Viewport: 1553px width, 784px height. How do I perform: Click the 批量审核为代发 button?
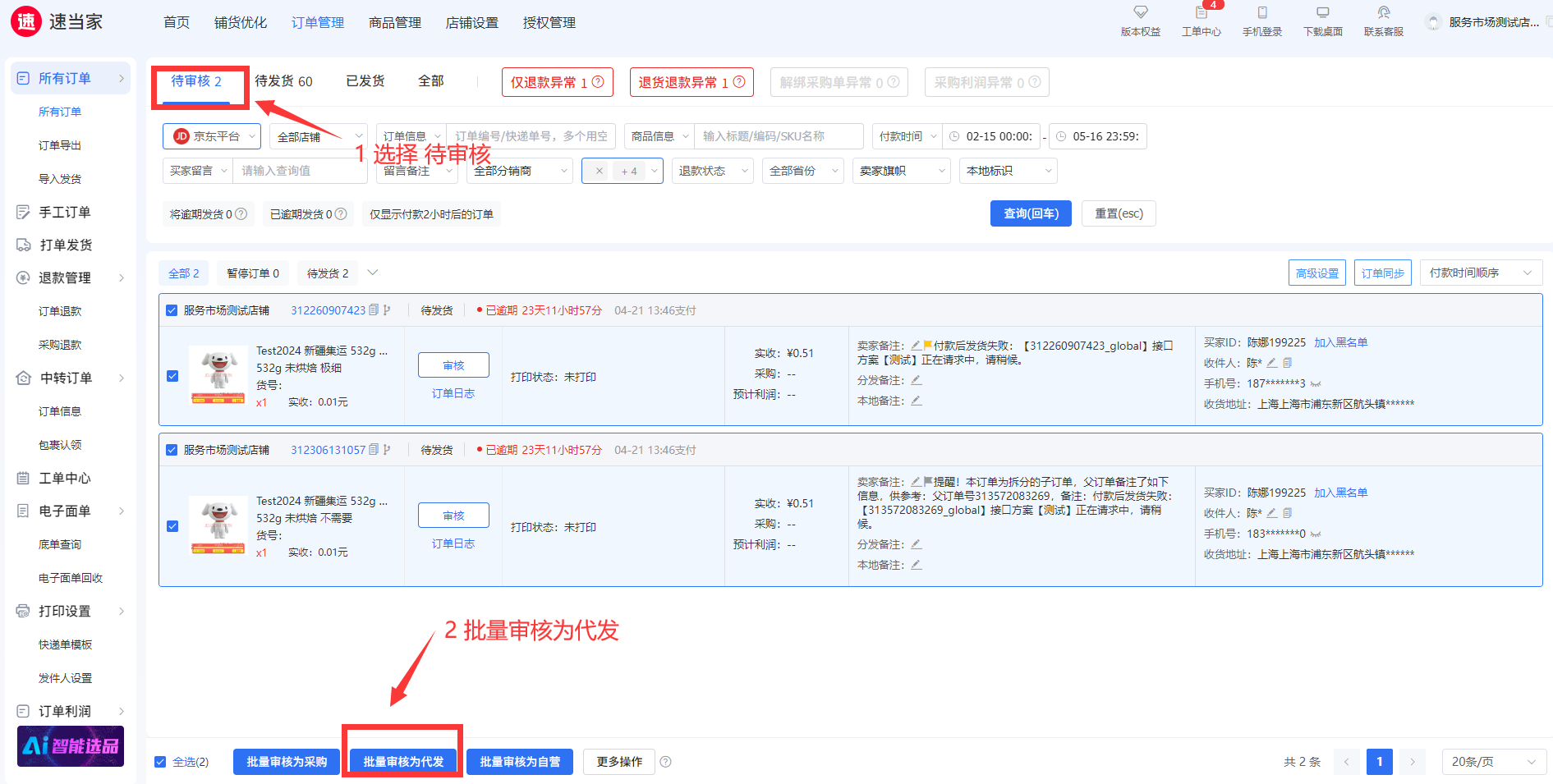[x=403, y=762]
